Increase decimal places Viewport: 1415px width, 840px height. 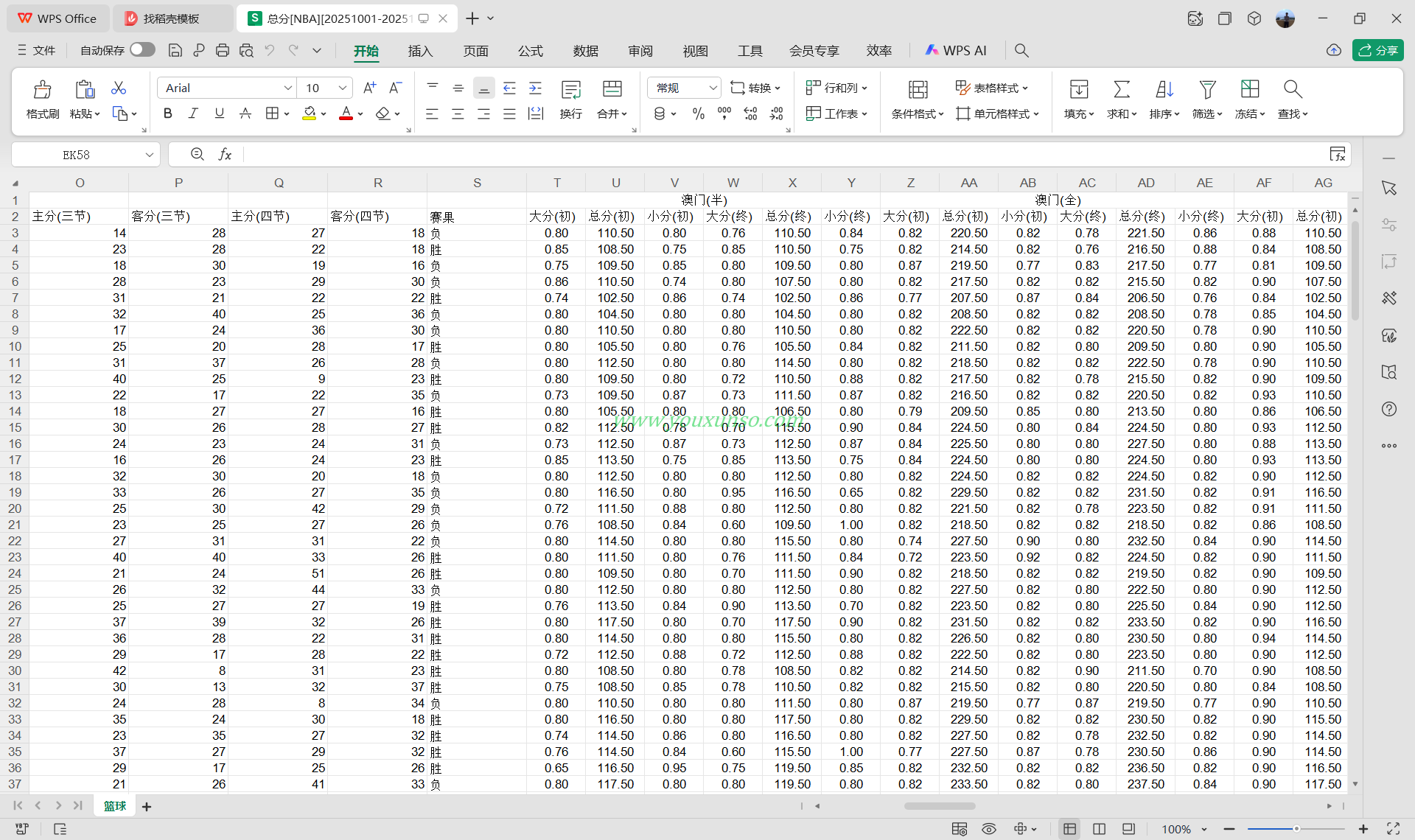tap(750, 113)
